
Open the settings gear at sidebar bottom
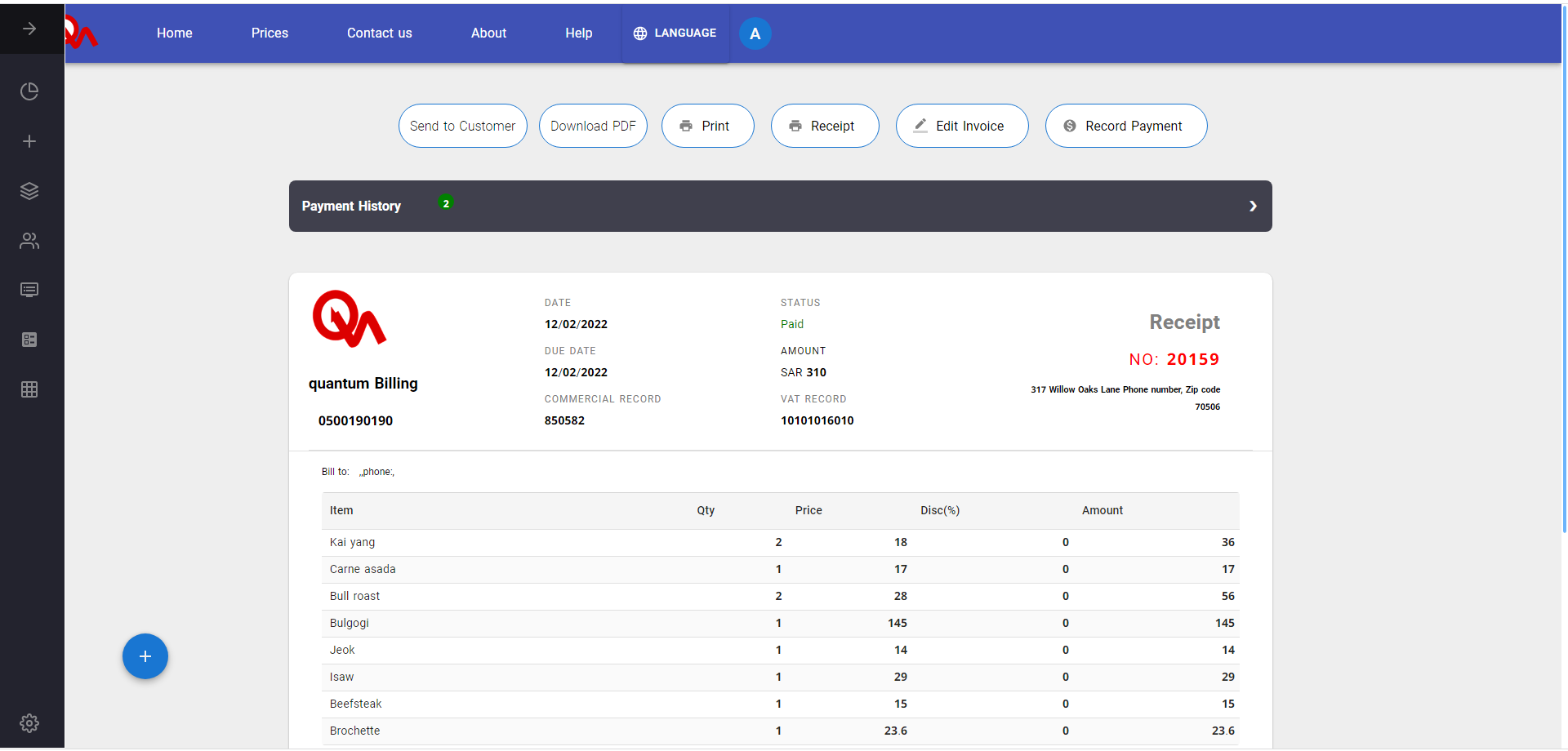coord(29,723)
